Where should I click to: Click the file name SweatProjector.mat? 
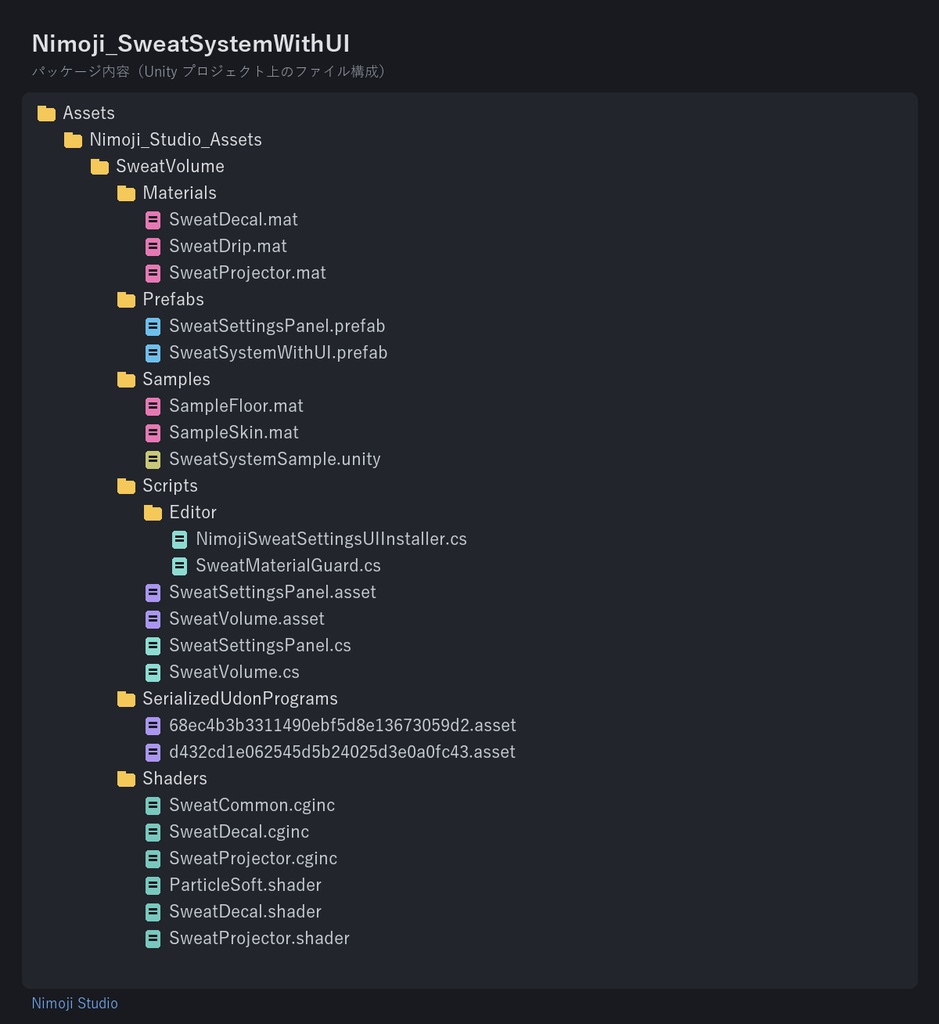click(x=247, y=273)
